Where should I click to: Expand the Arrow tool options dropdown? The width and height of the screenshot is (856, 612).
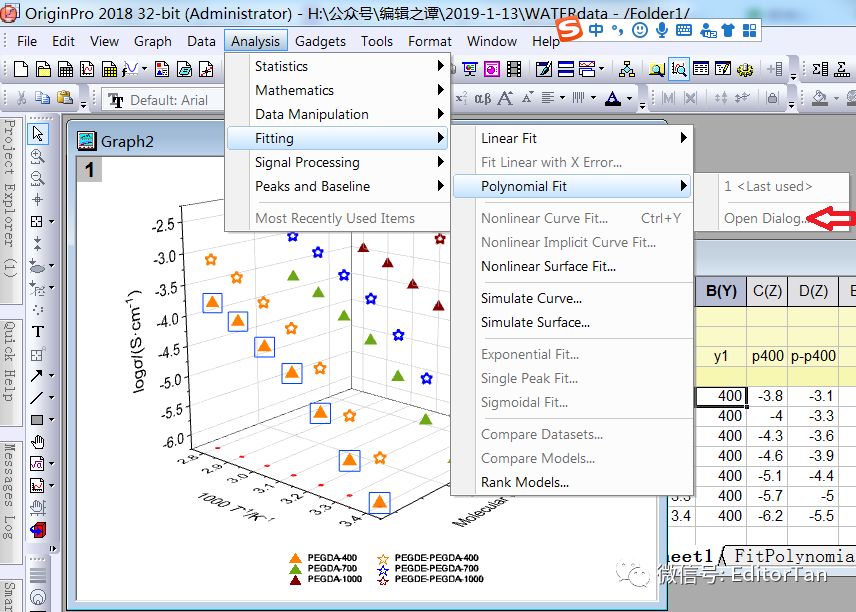pyautogui.click(x=51, y=376)
